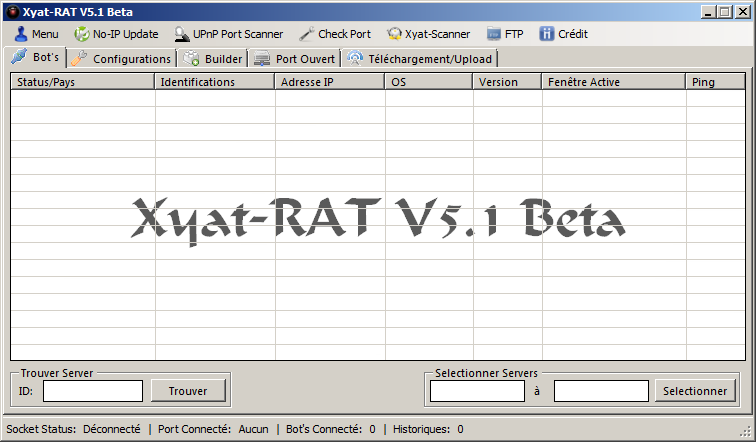The height and width of the screenshot is (442, 756).
Task: Click the Selectionner button
Action: (x=695, y=391)
